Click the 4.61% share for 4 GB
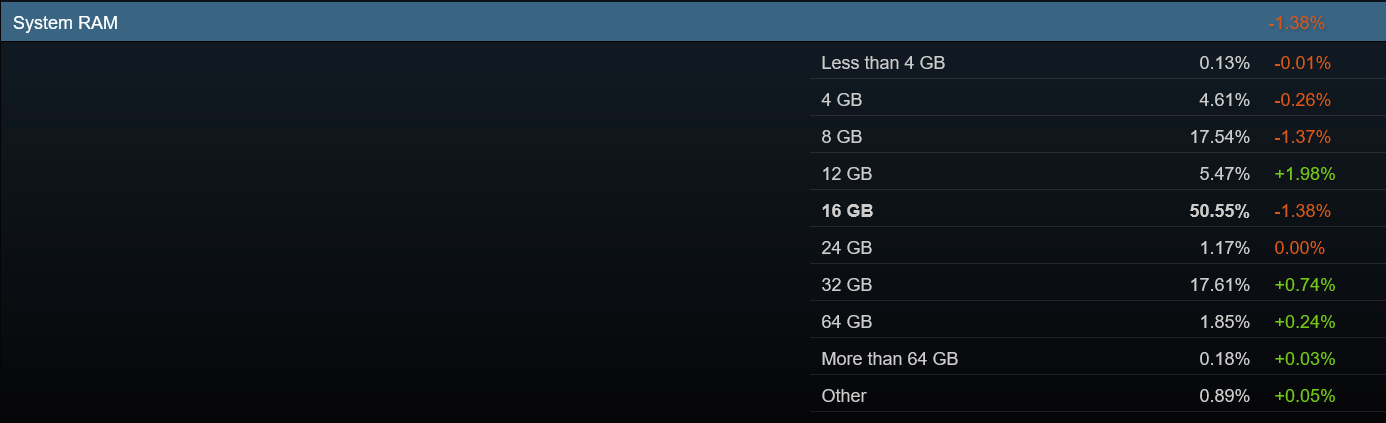Screen dimensions: 1386x423 click(1224, 100)
